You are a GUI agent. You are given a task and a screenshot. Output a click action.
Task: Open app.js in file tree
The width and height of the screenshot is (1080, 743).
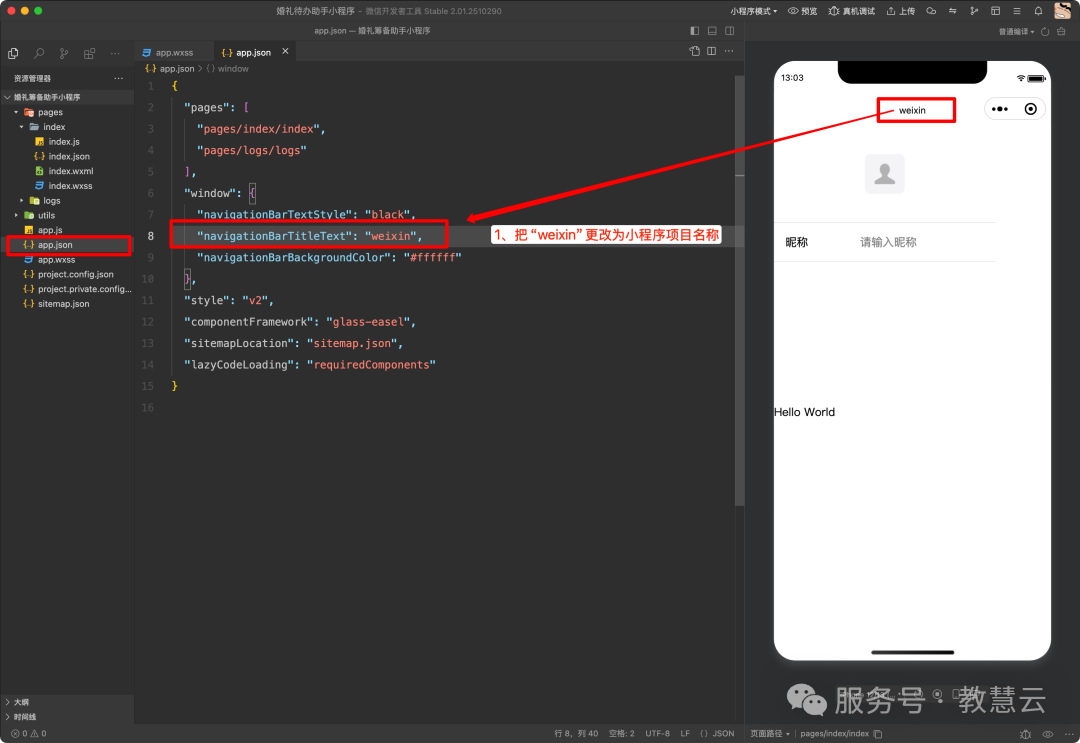[50, 230]
